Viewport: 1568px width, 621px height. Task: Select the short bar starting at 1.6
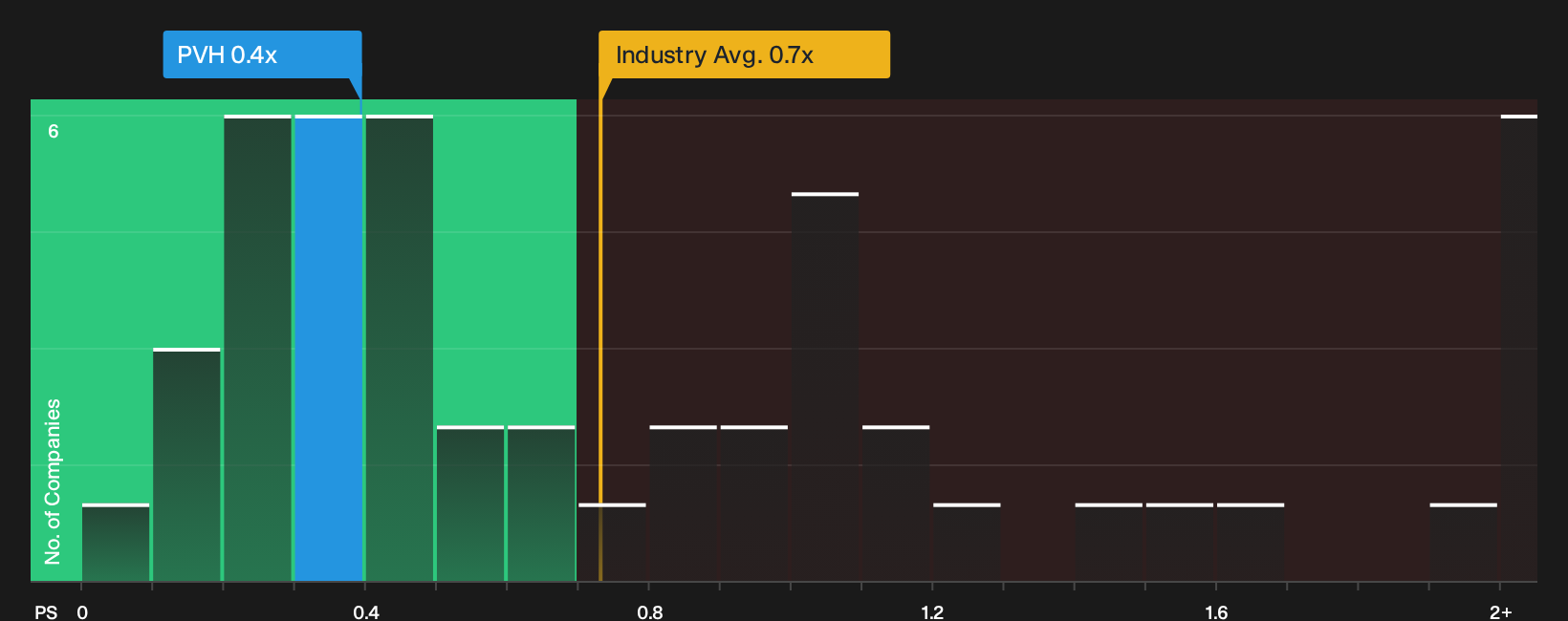point(1251,543)
